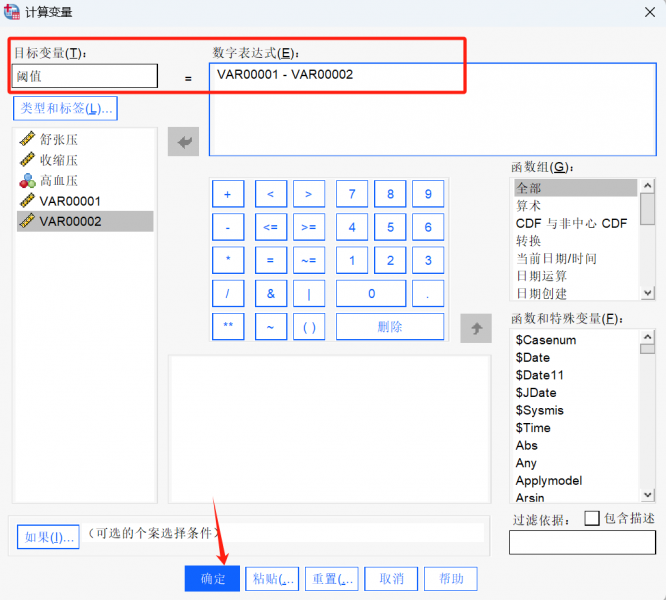Click the 取消 cancel button
Image resolution: width=666 pixels, height=600 pixels.
[391, 578]
